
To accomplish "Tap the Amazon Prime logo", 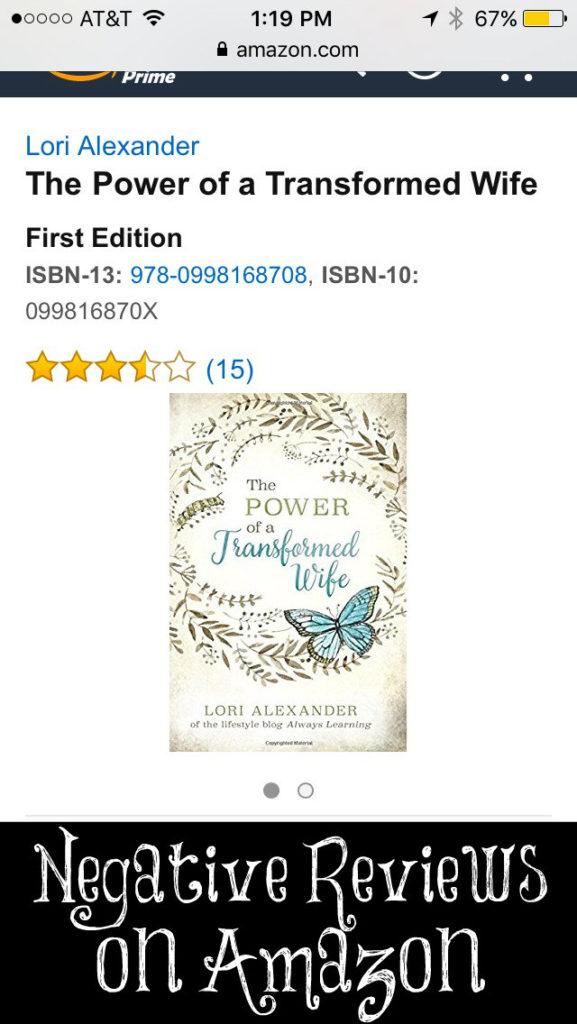I will tap(111, 76).
